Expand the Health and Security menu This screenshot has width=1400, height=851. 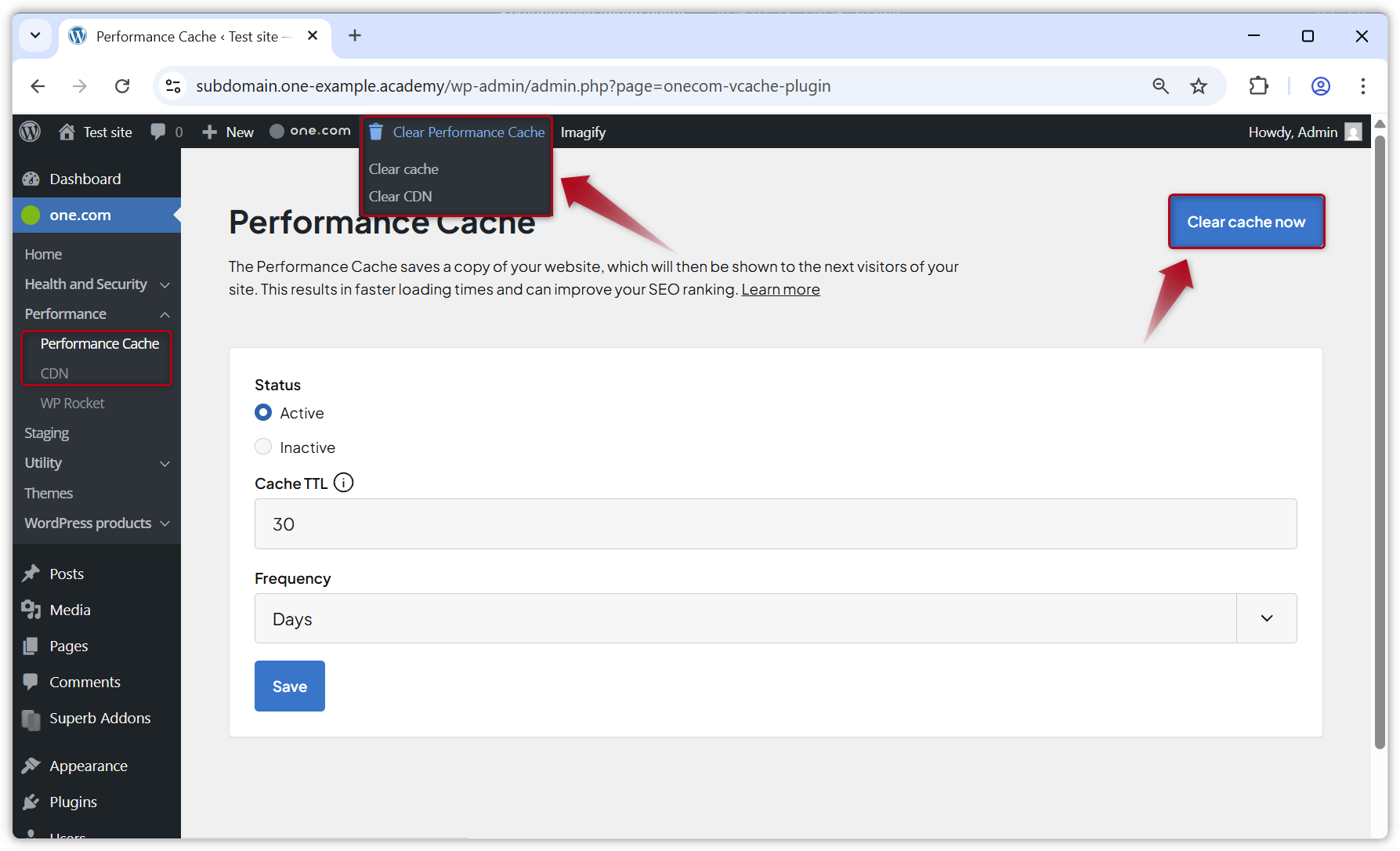85,284
